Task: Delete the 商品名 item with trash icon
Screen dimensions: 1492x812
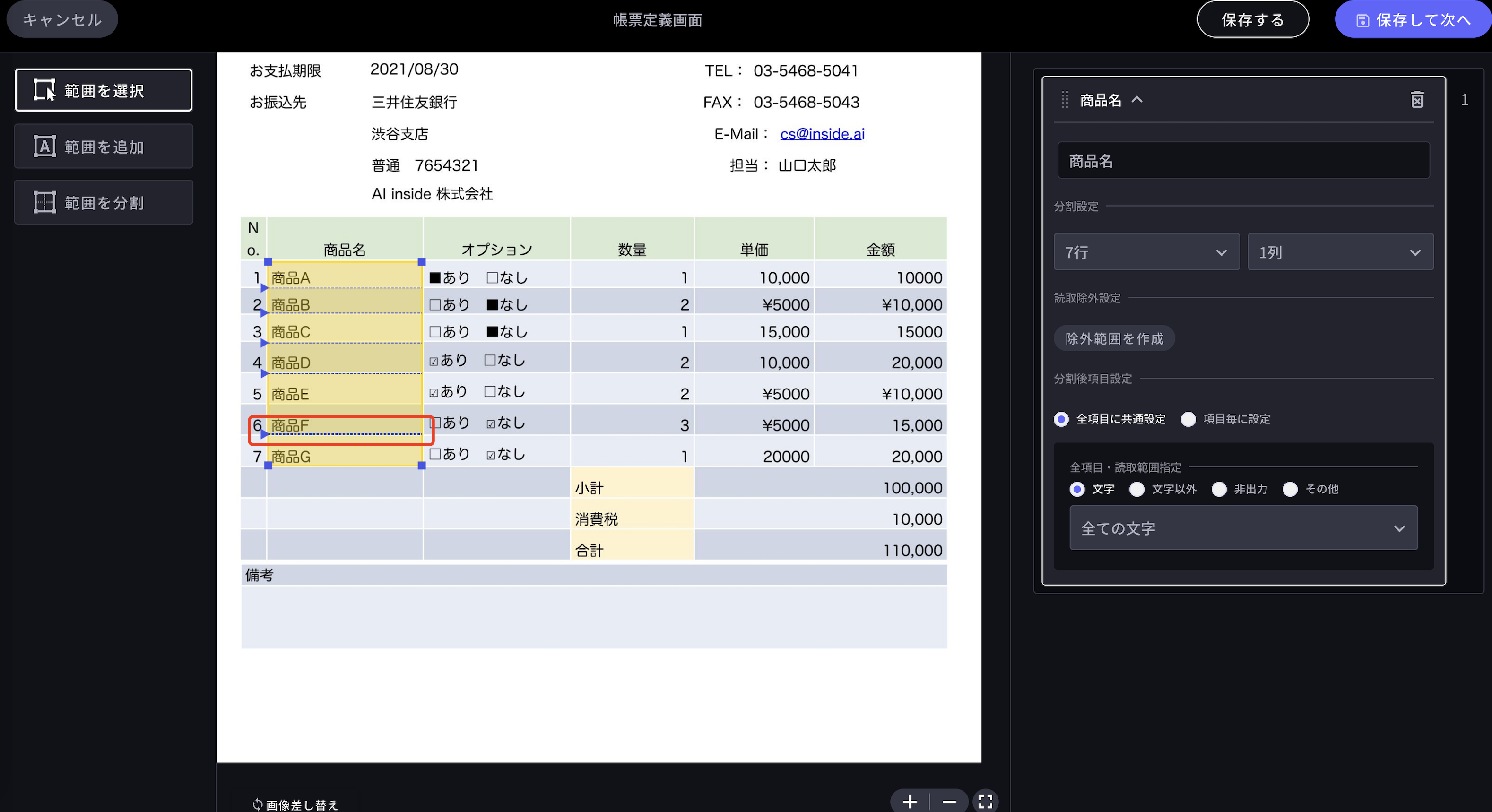Action: point(1417,100)
